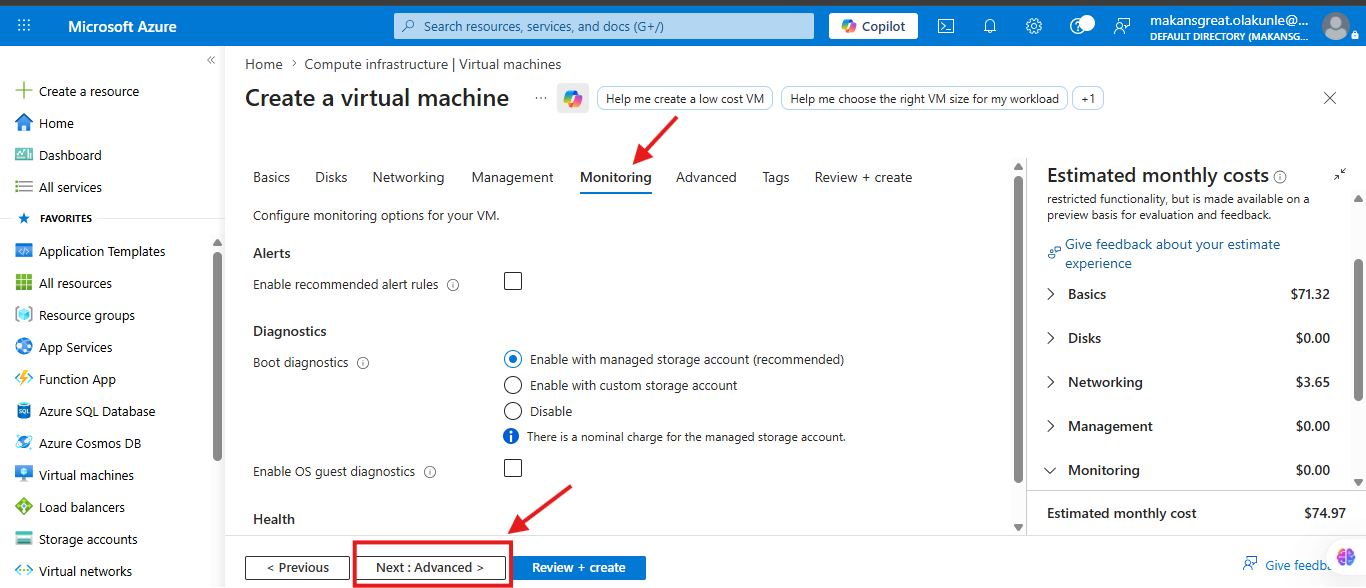Collapse the cost panel with arrows icon
1366x588 pixels.
click(1340, 175)
